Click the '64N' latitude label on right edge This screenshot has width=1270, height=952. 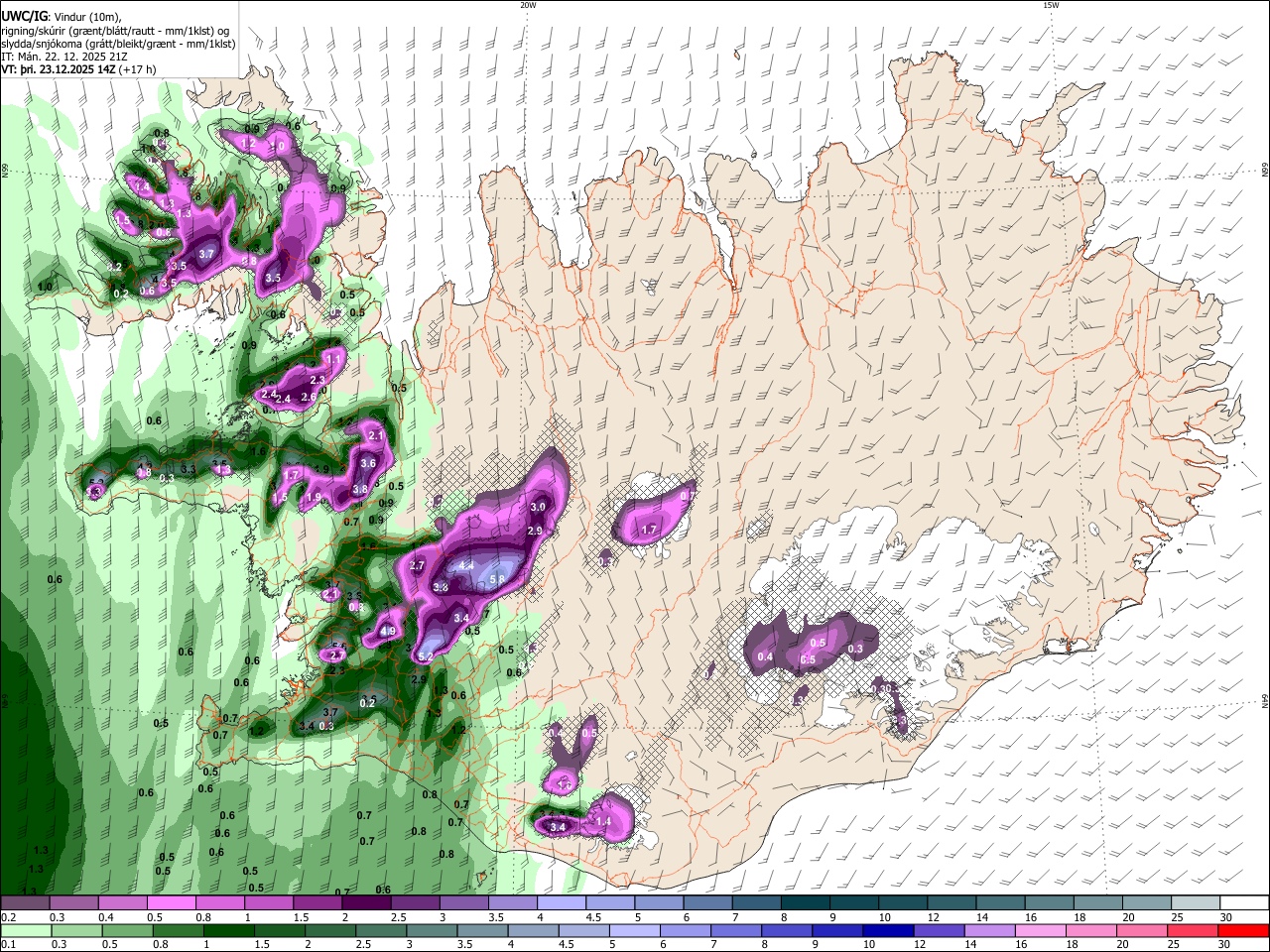[x=1265, y=701]
